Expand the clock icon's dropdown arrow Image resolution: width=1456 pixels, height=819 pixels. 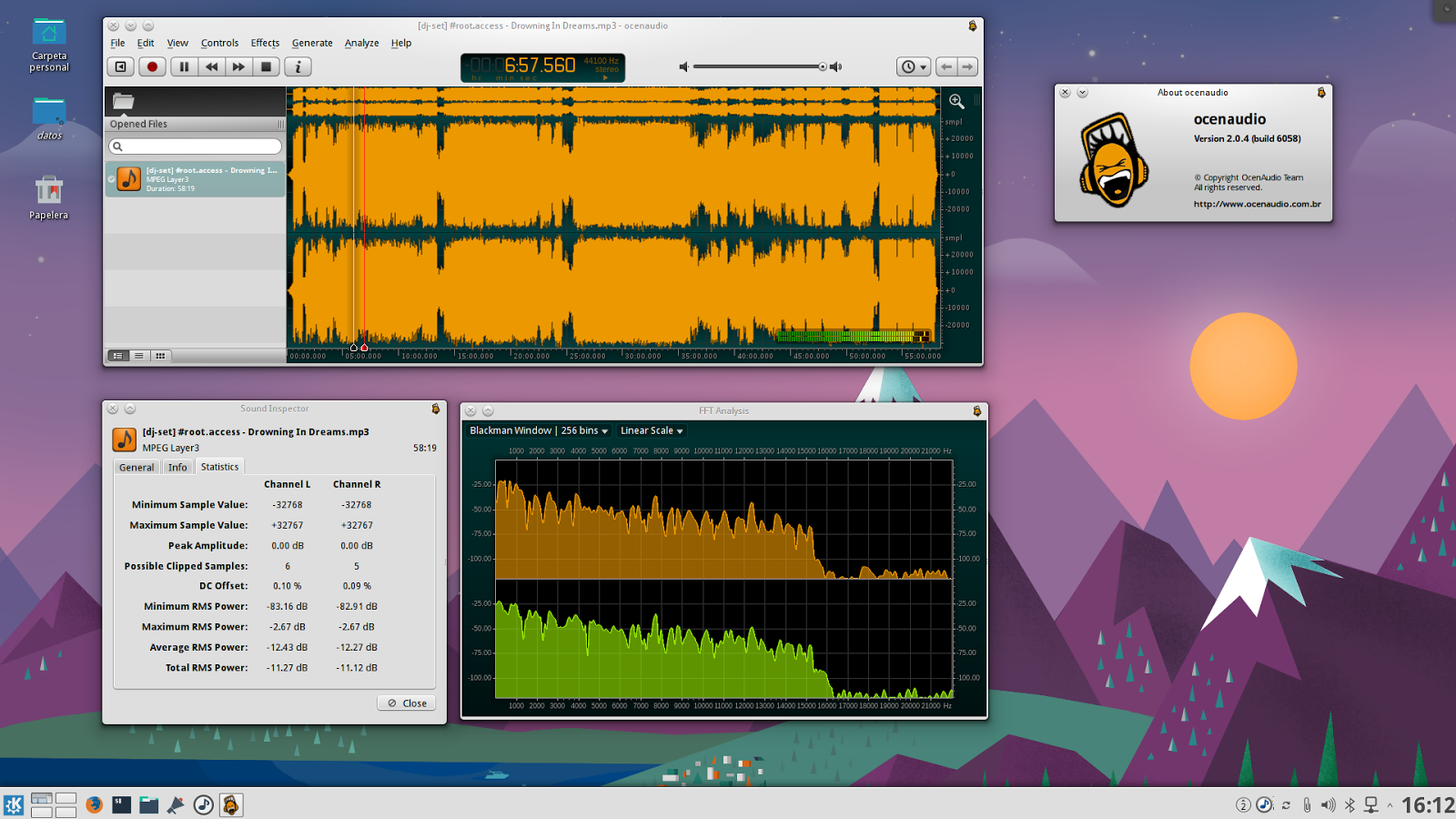923,66
